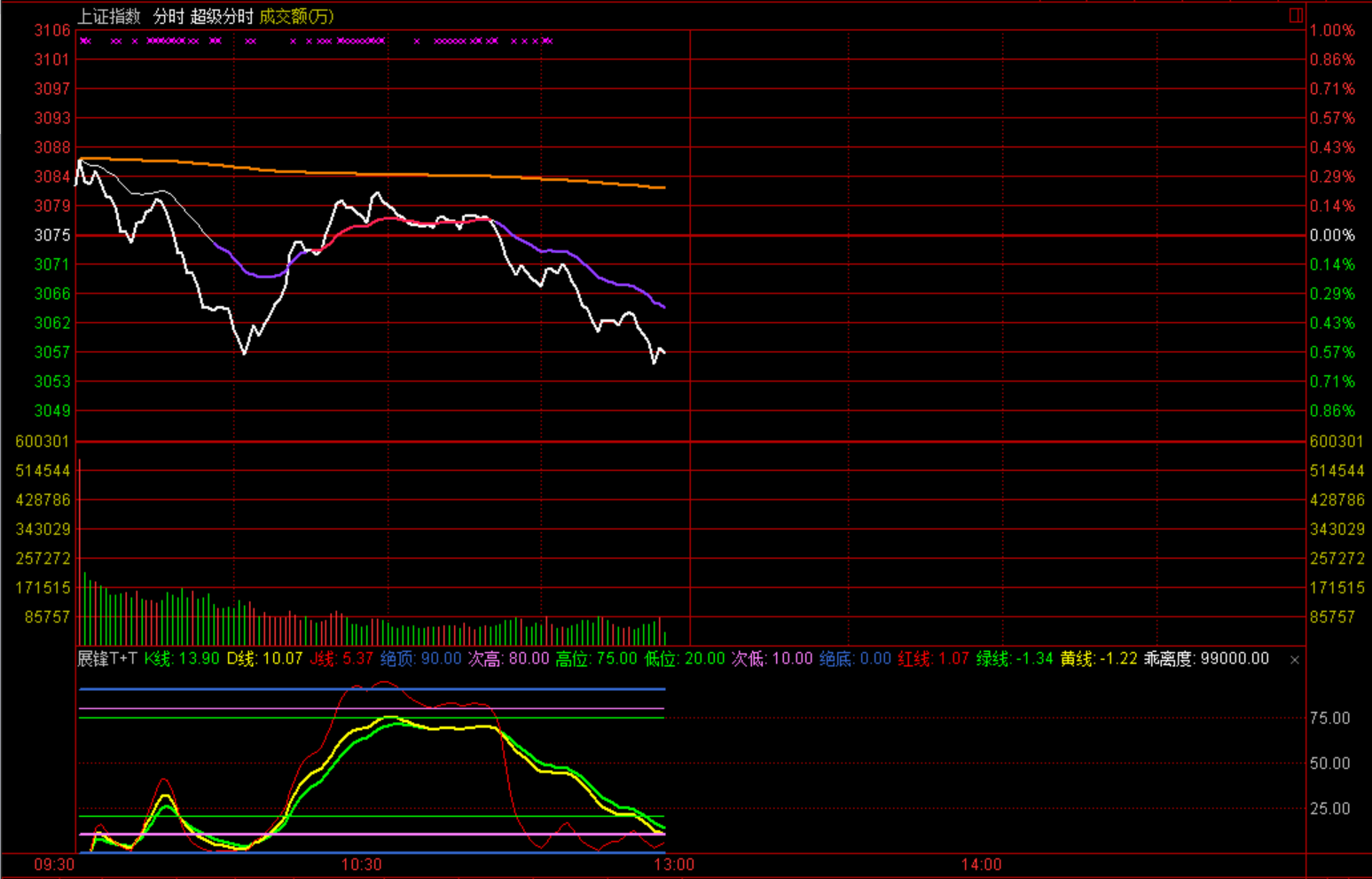Screen dimensions: 1372x879
Task: Click the K线: 13.90 value
Action: (x=182, y=658)
